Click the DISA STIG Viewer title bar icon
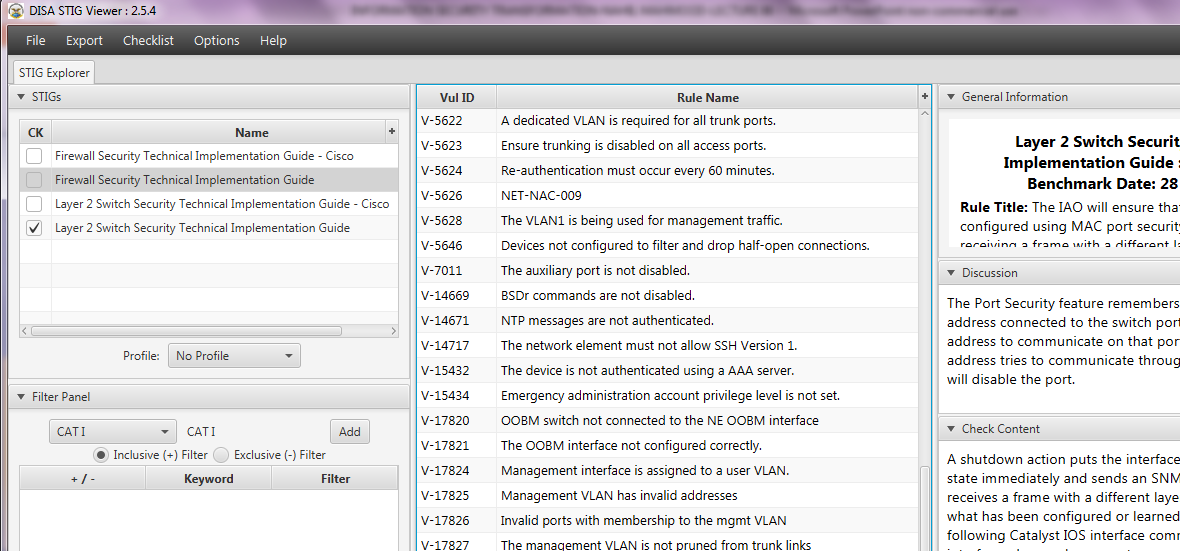 (x=15, y=11)
